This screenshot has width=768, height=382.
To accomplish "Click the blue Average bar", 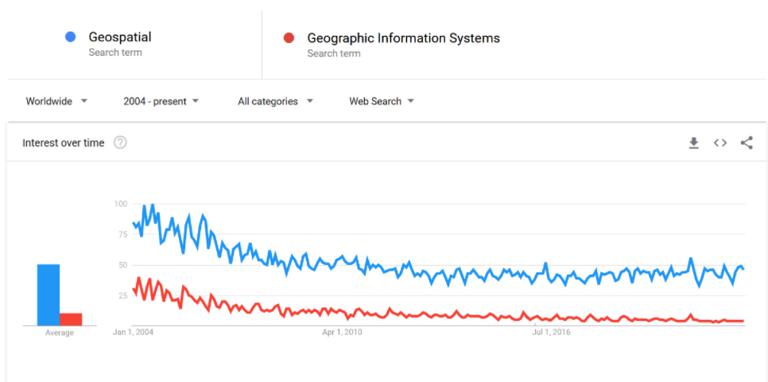I will pyautogui.click(x=48, y=295).
